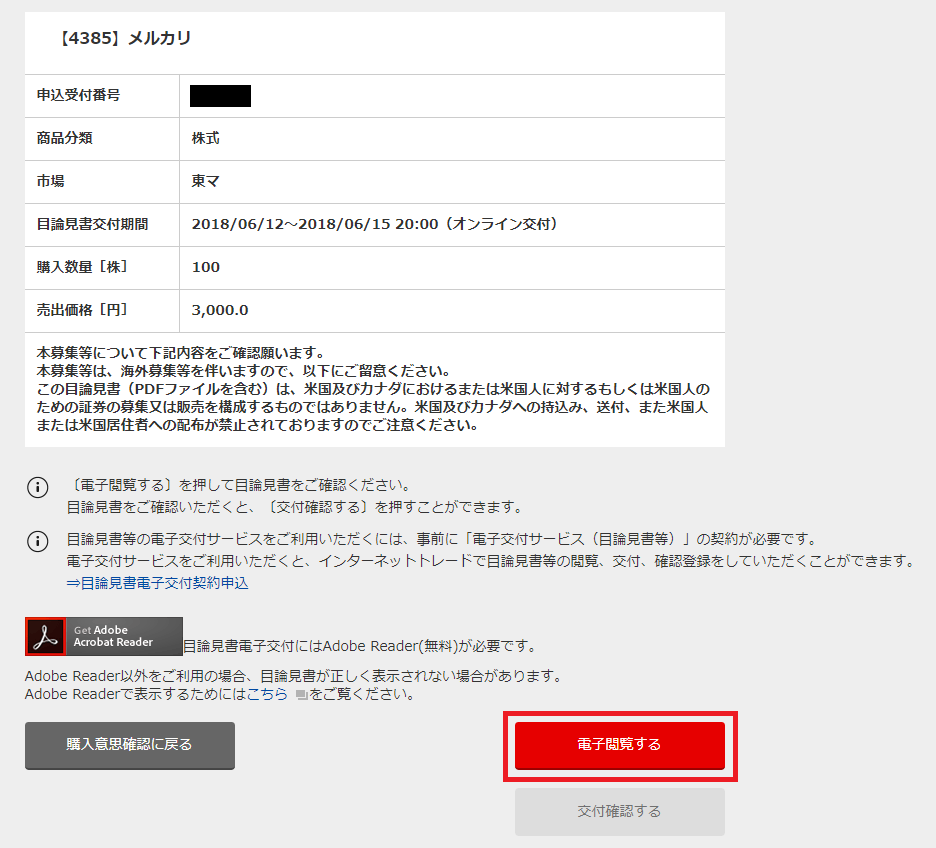Click the external link icon after こちら
The width and height of the screenshot is (936, 848).
301,695
